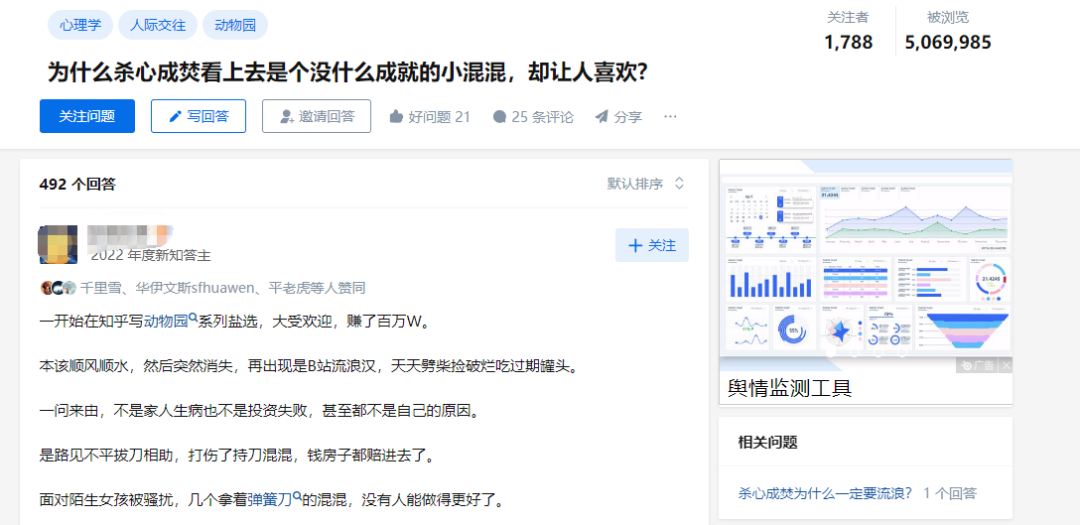This screenshot has height=525, width=1080.
Task: Open related question 杀心成焚为什么一定要流浪?
Action: point(825,493)
